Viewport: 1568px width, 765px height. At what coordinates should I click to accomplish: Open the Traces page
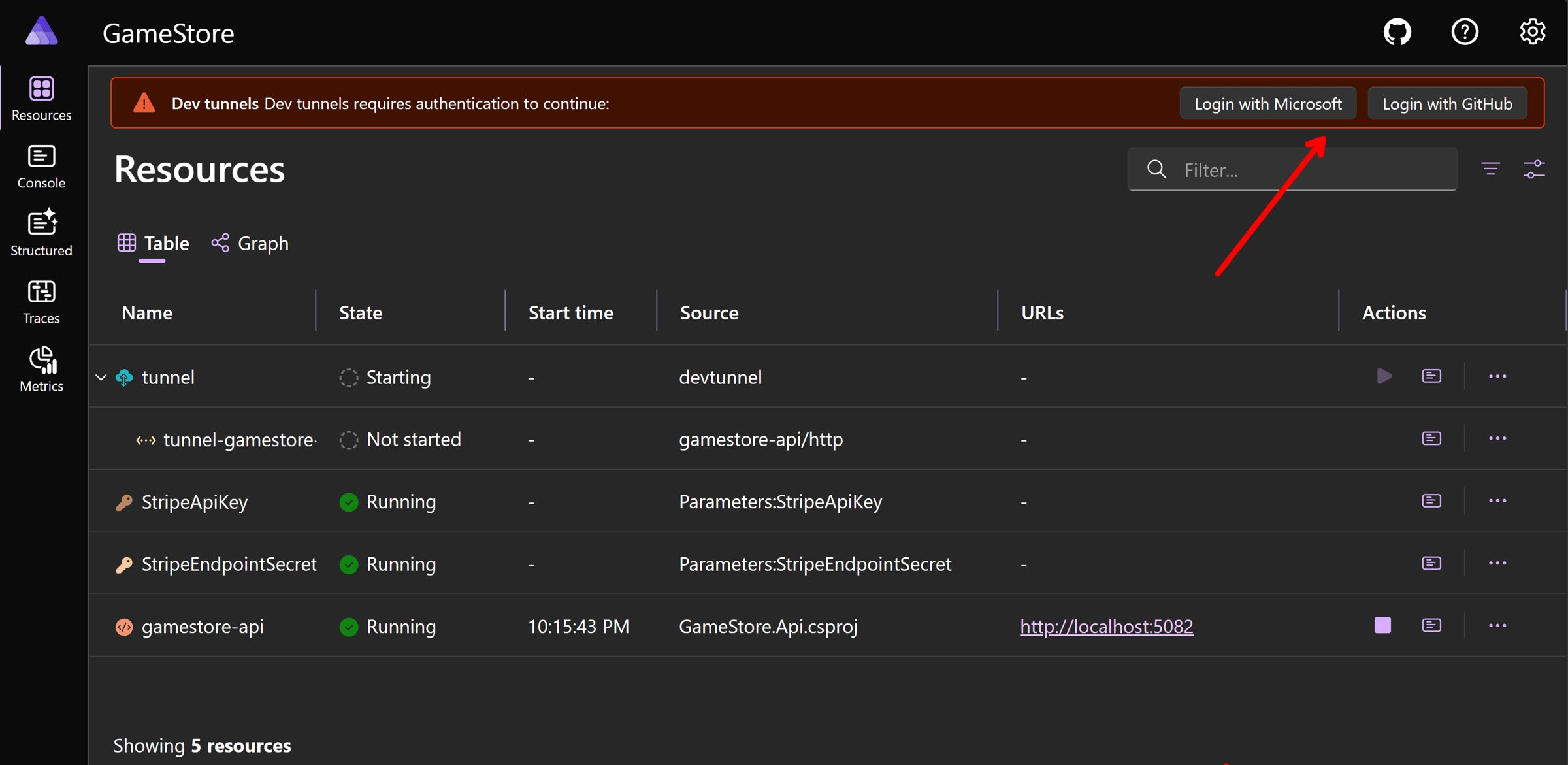(x=41, y=302)
